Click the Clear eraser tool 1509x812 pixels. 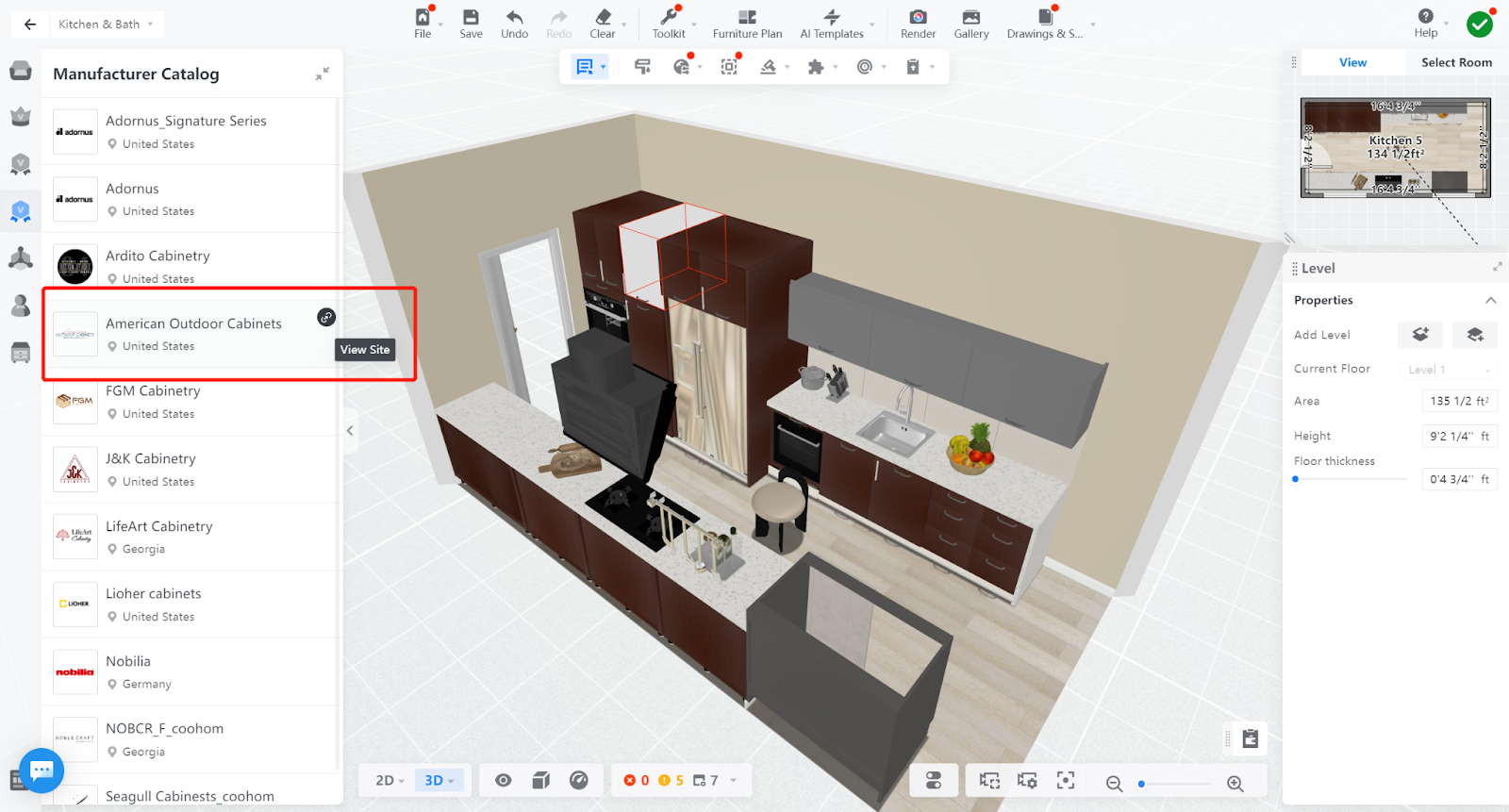tap(603, 24)
